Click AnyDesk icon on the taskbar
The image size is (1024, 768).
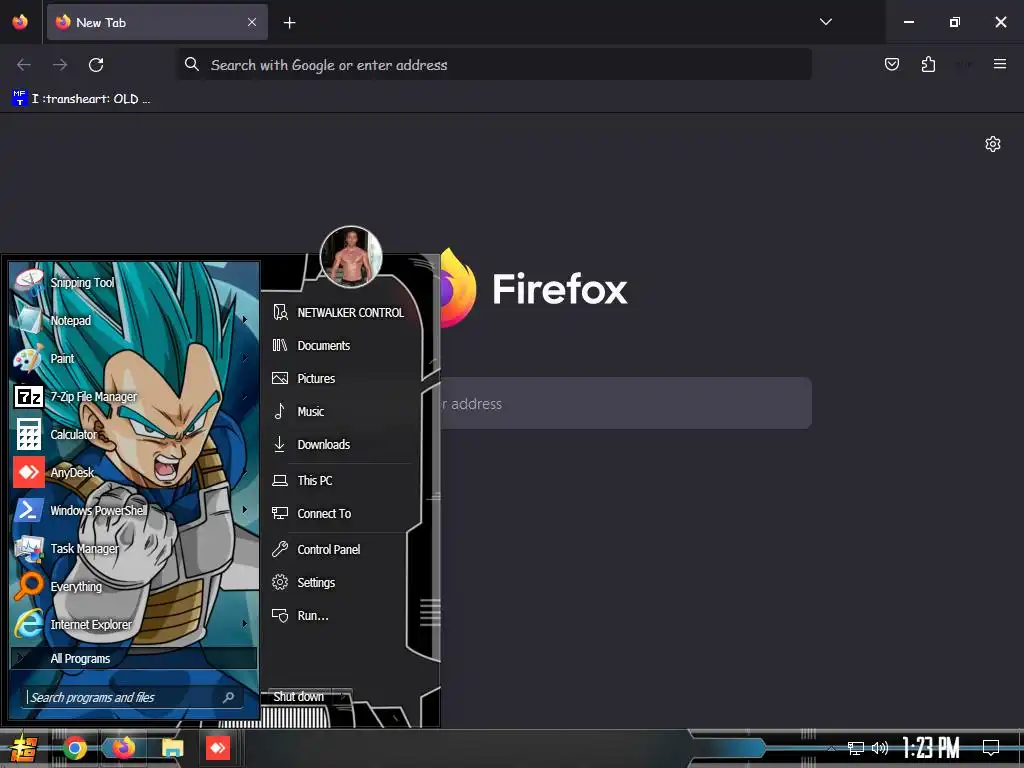coord(218,748)
